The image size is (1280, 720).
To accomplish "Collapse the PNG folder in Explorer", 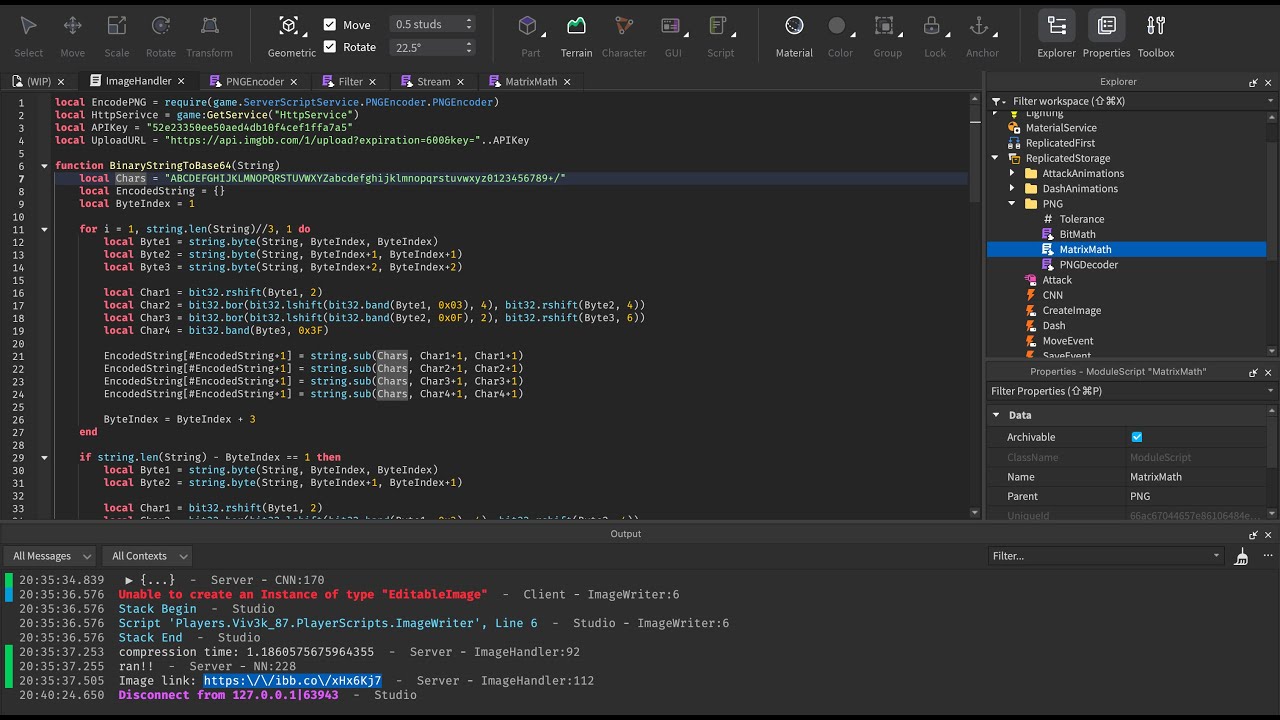I will tap(1012, 203).
